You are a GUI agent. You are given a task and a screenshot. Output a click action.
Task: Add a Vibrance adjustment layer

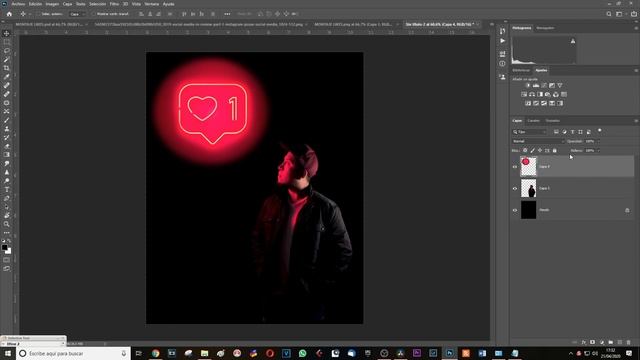(560, 85)
